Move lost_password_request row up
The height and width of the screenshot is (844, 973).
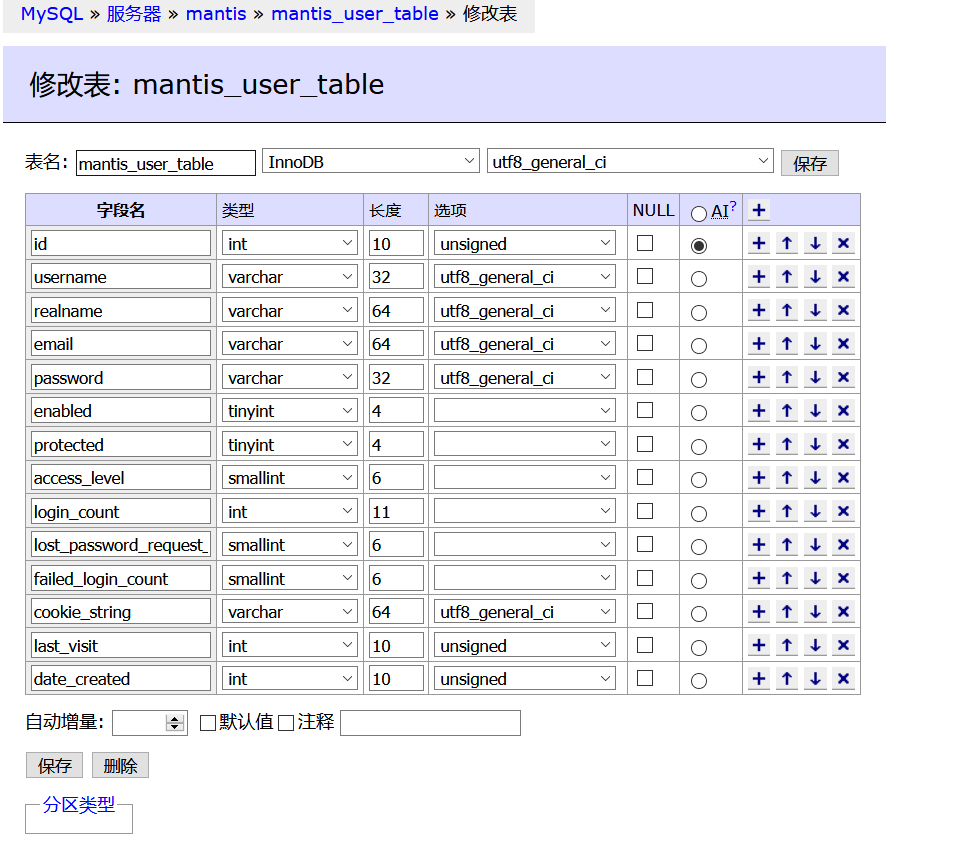[x=787, y=545]
